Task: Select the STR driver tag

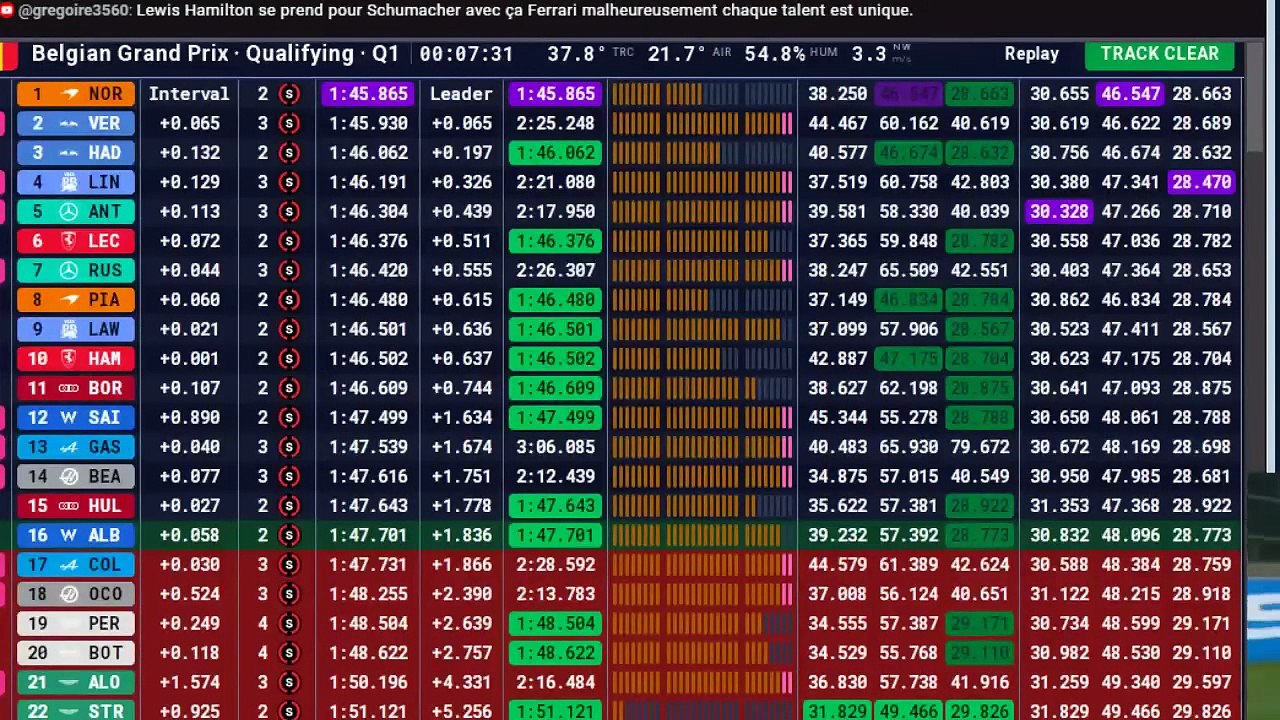Action: tap(75, 711)
